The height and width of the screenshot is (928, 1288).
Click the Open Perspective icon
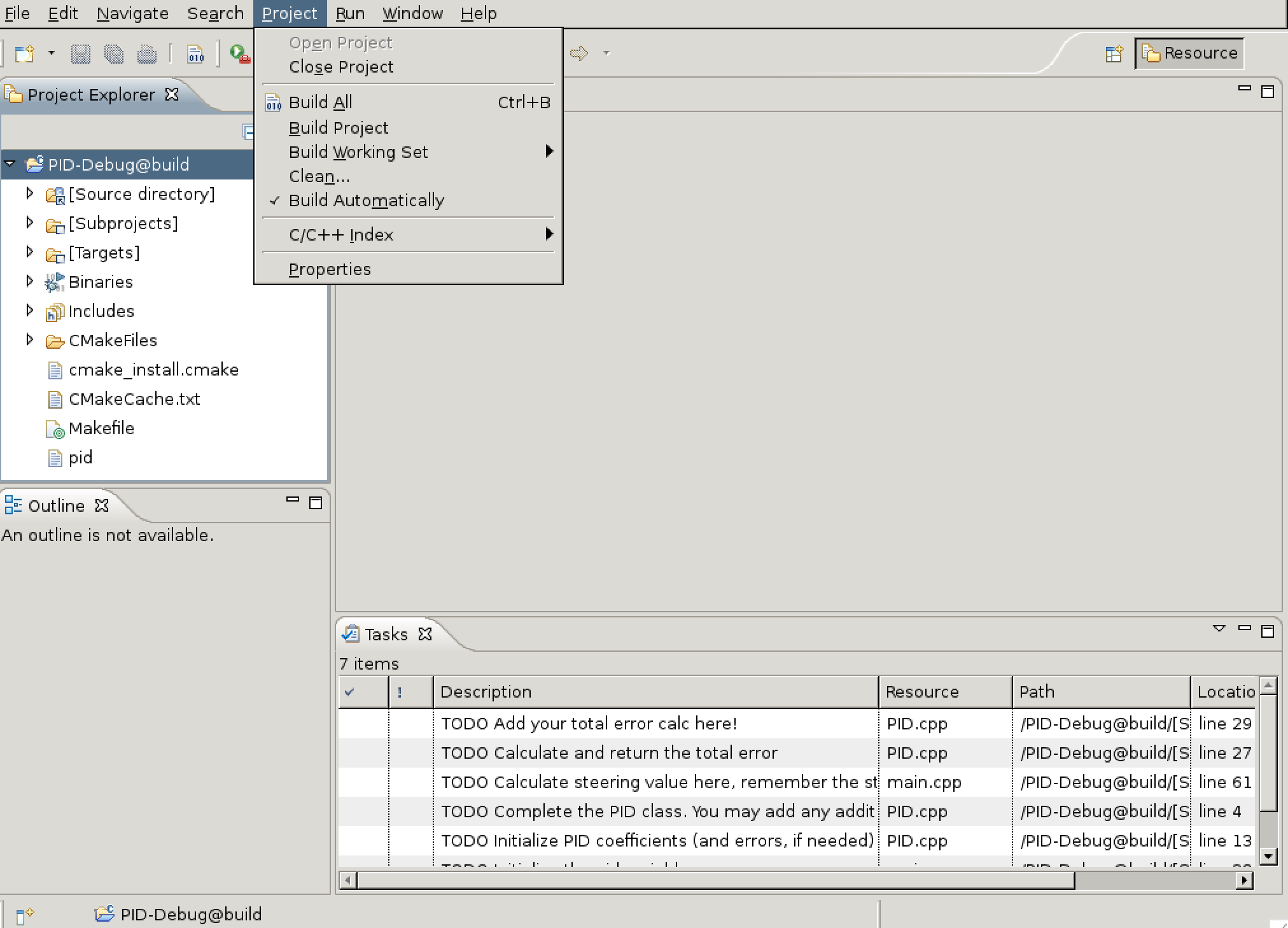click(1114, 54)
